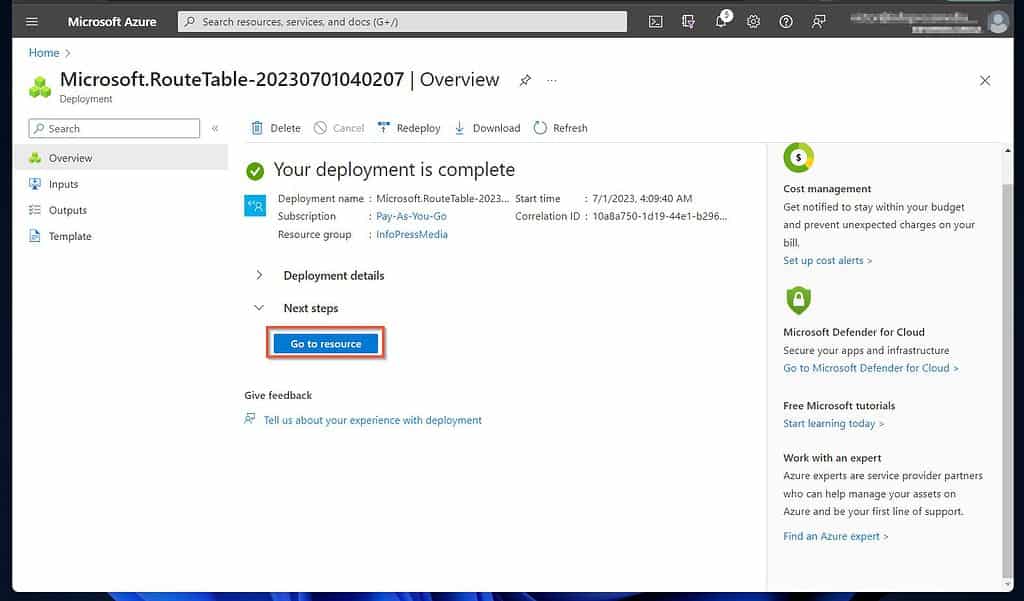The image size is (1024, 601).
Task: Go to Home breadcrumb
Action: 44,53
